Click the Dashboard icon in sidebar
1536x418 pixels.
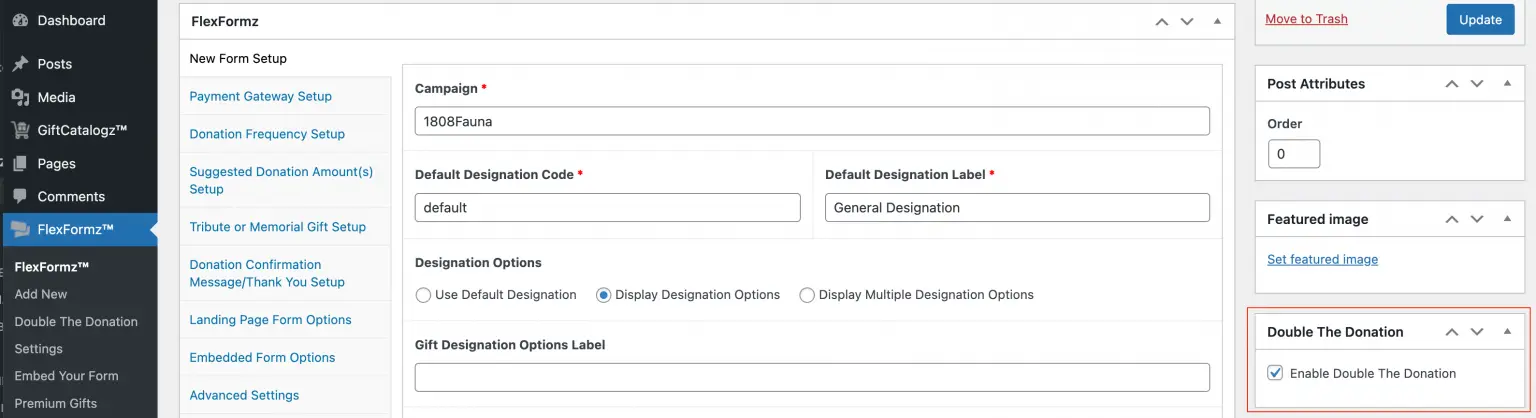pyautogui.click(x=20, y=20)
